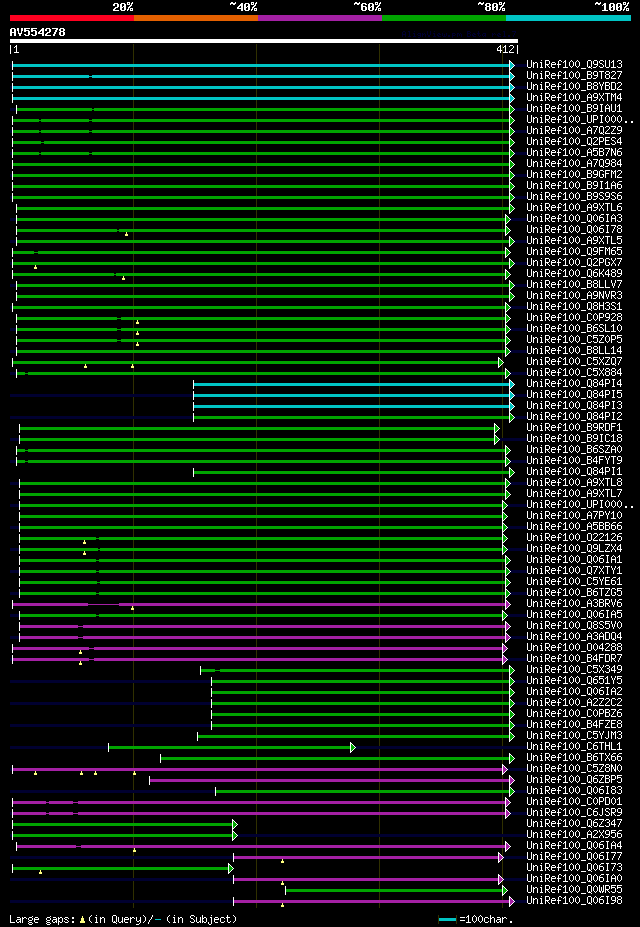Click hit label UniRef100_Q9FM65
Screen dimensions: 640x927
click(574, 252)
